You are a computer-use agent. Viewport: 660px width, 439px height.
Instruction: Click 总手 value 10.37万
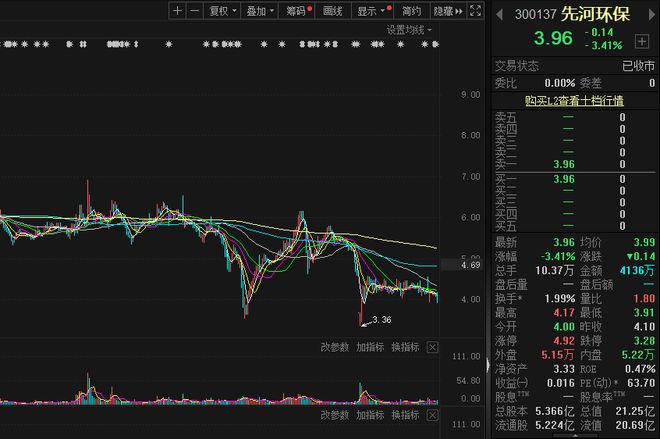pos(555,270)
